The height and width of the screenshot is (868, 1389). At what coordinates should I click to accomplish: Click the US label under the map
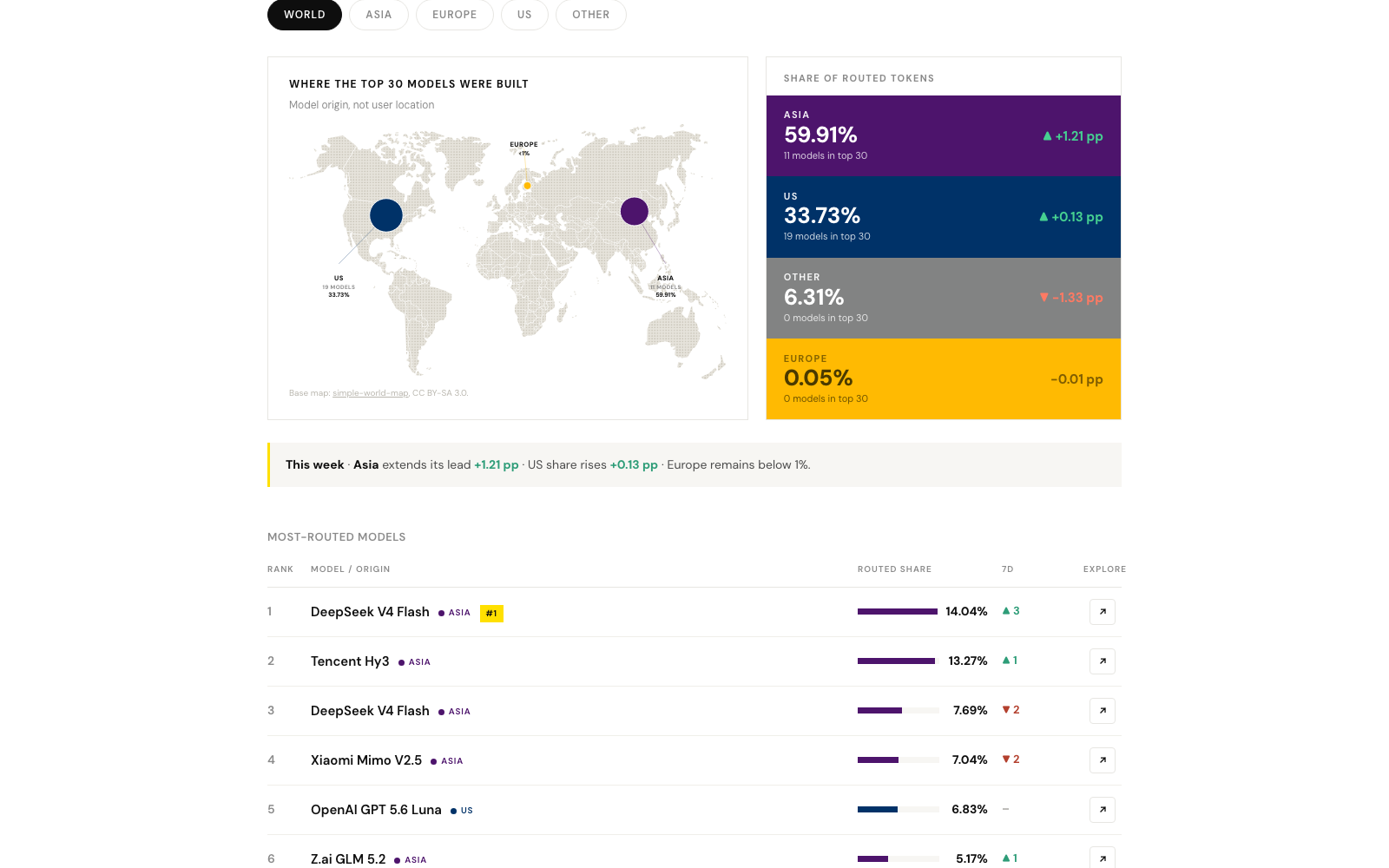pos(339,279)
